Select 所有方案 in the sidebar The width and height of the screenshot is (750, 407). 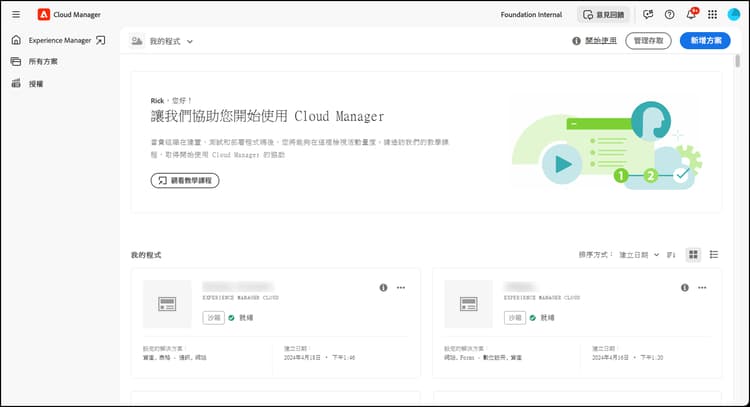point(43,61)
